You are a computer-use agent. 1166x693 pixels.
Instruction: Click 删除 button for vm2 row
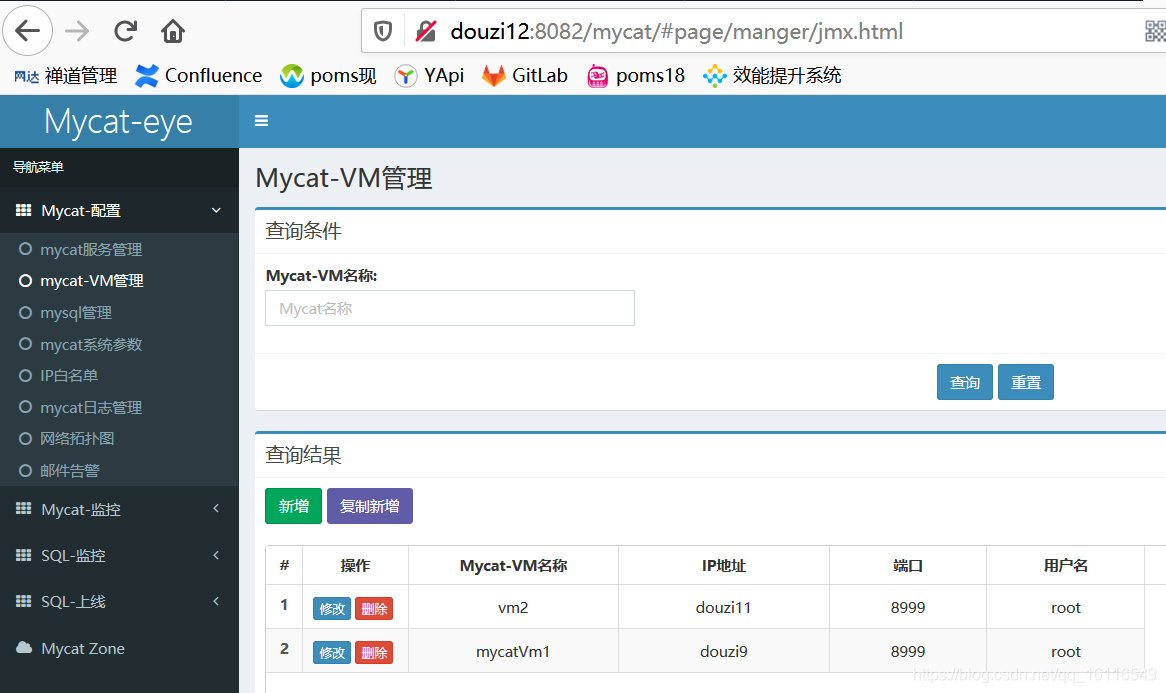(374, 609)
